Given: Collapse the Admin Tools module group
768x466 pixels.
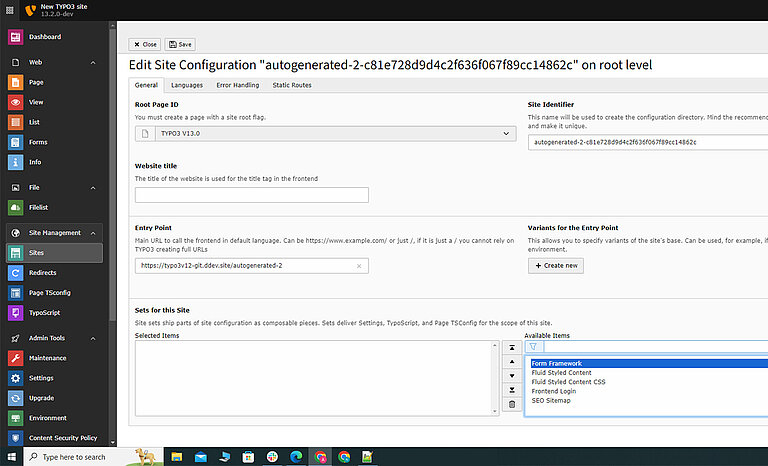Looking at the screenshot, I should coord(93,339).
